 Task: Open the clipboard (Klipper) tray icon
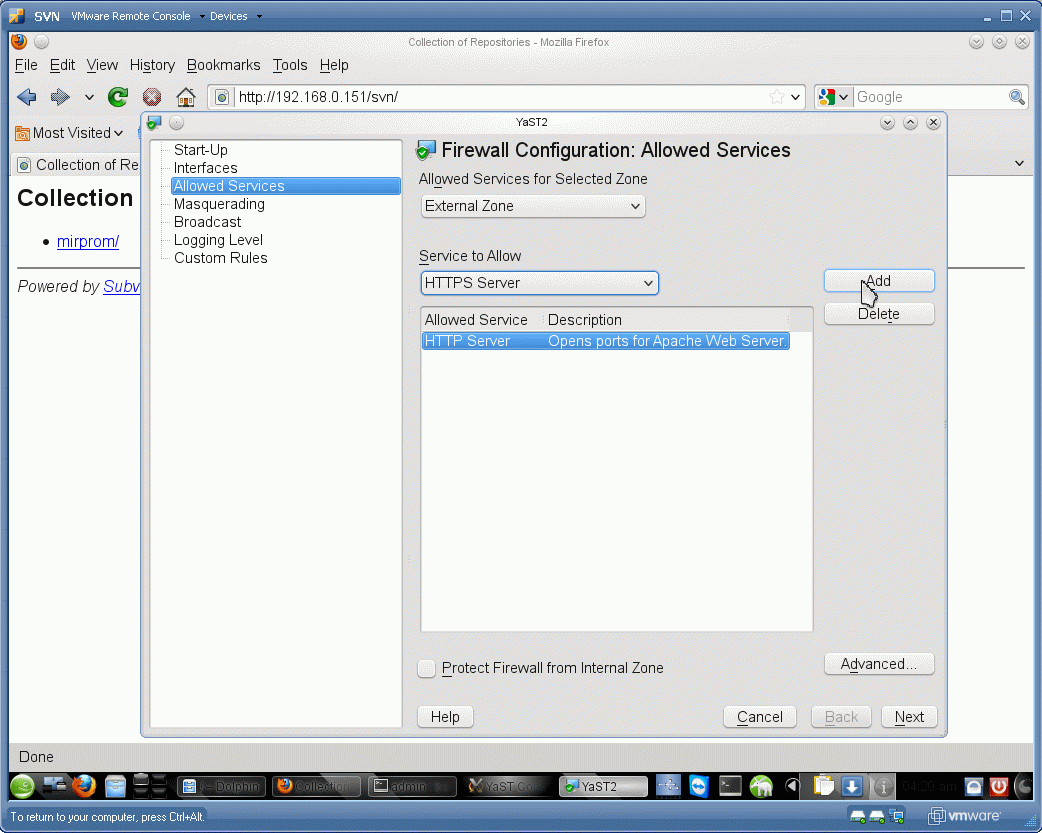pyautogui.click(x=823, y=786)
